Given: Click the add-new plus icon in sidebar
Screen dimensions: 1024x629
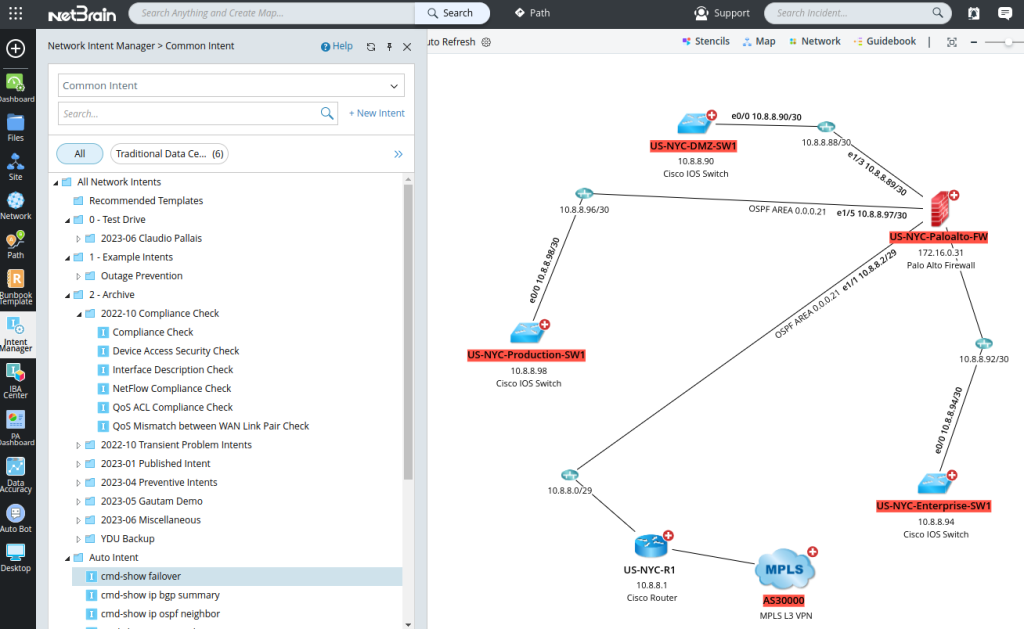Looking at the screenshot, I should click(x=16, y=48).
